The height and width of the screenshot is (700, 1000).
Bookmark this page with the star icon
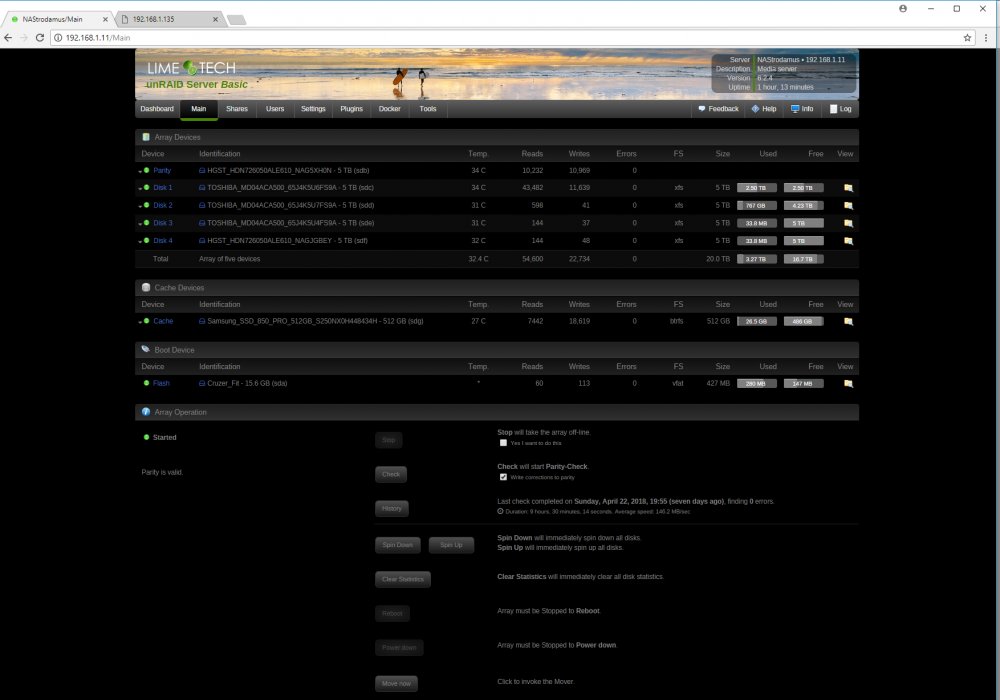pos(967,38)
